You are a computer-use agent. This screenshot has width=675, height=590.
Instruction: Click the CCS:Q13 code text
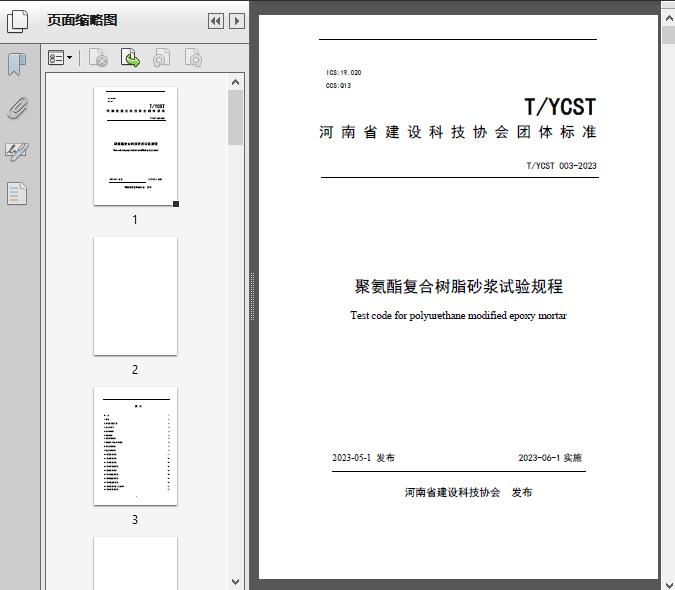[338, 86]
